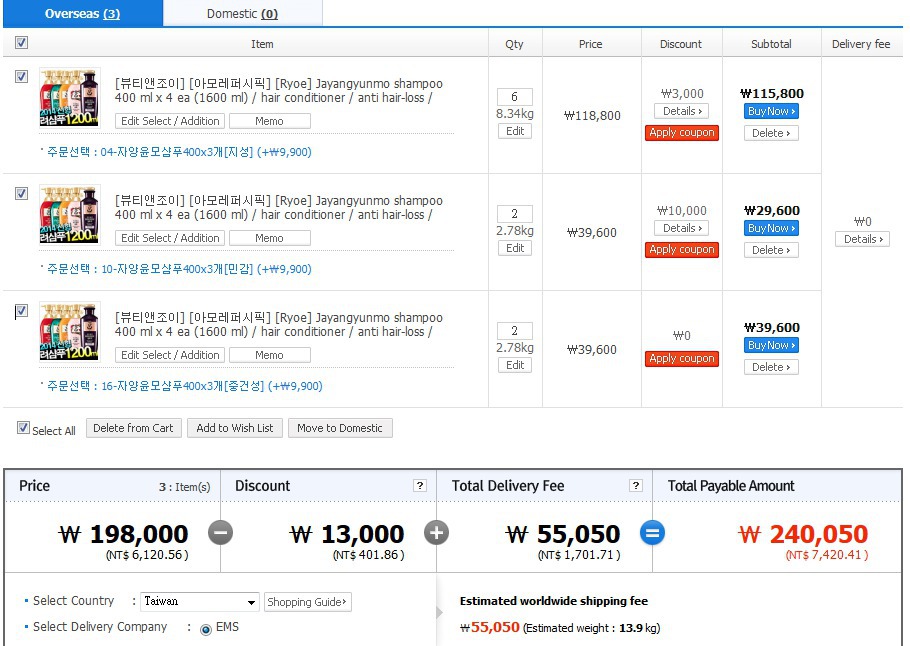Click the blue equals circle icon in summary

pos(652,533)
